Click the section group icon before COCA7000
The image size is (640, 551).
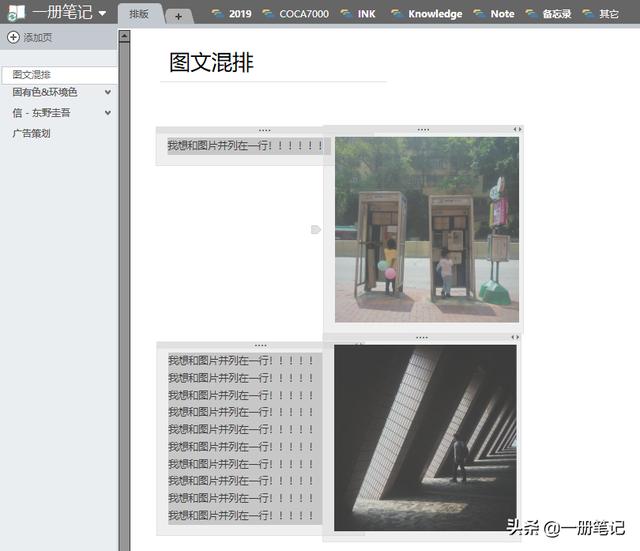pos(268,14)
